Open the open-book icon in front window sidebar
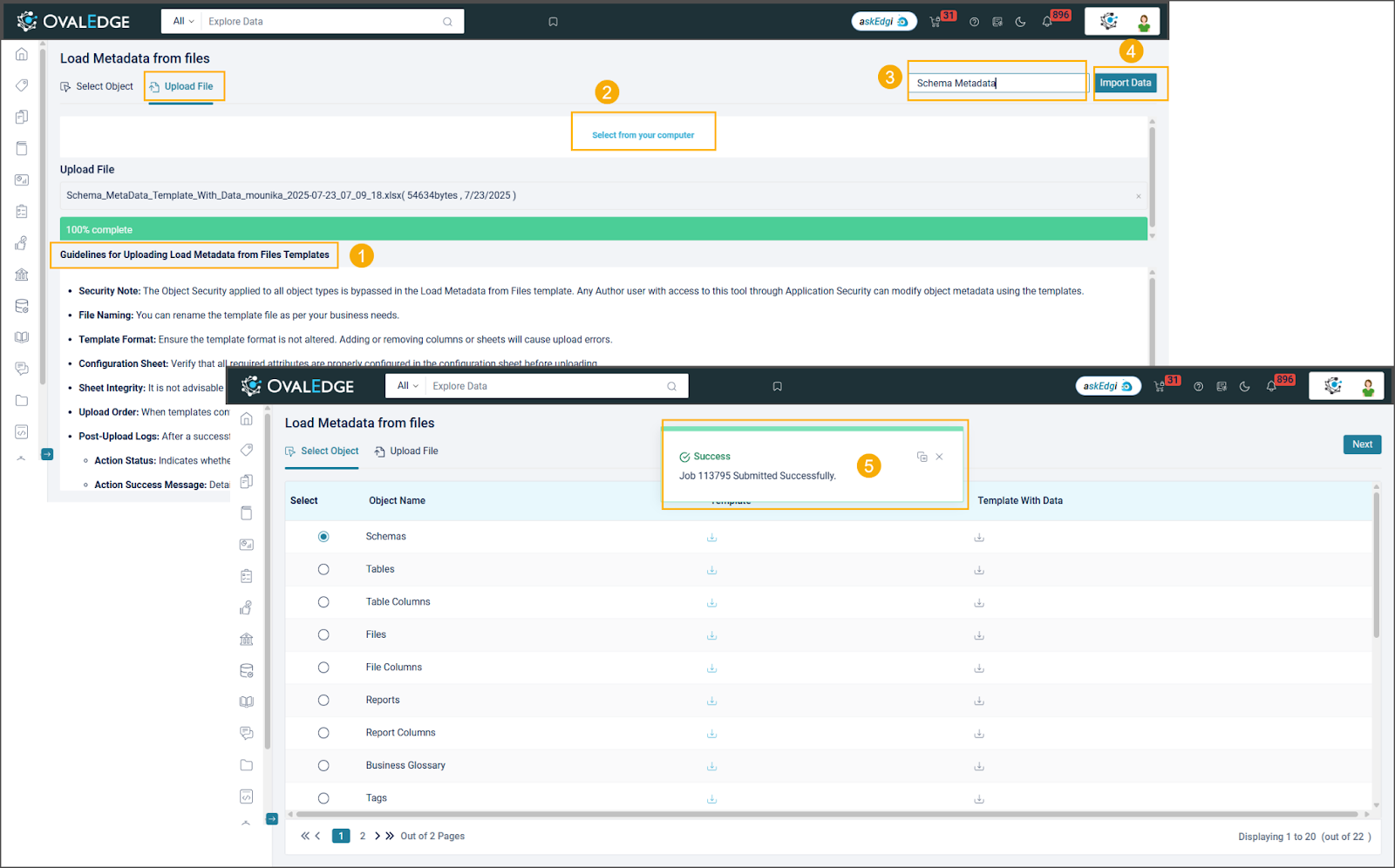The width and height of the screenshot is (1395, 868). 247,702
